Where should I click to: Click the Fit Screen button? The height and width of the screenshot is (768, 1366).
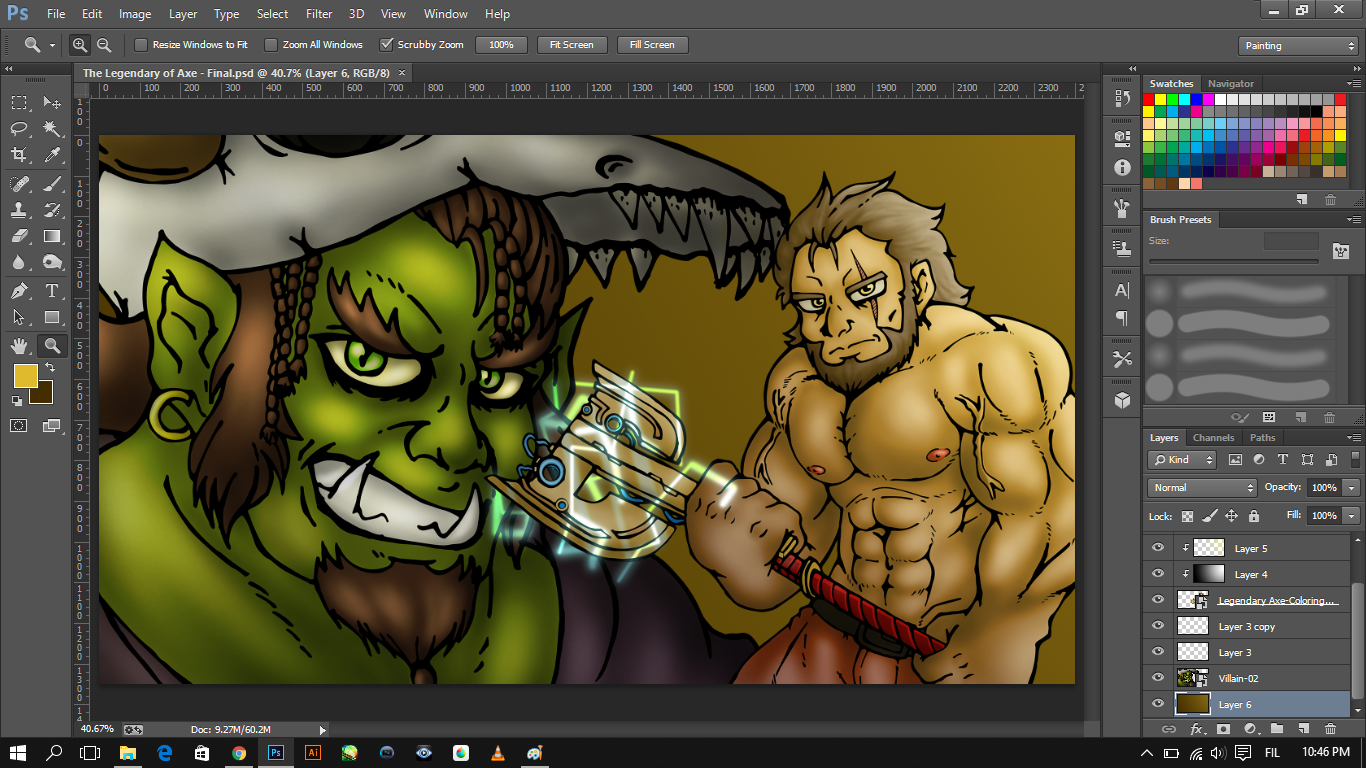pyautogui.click(x=572, y=45)
